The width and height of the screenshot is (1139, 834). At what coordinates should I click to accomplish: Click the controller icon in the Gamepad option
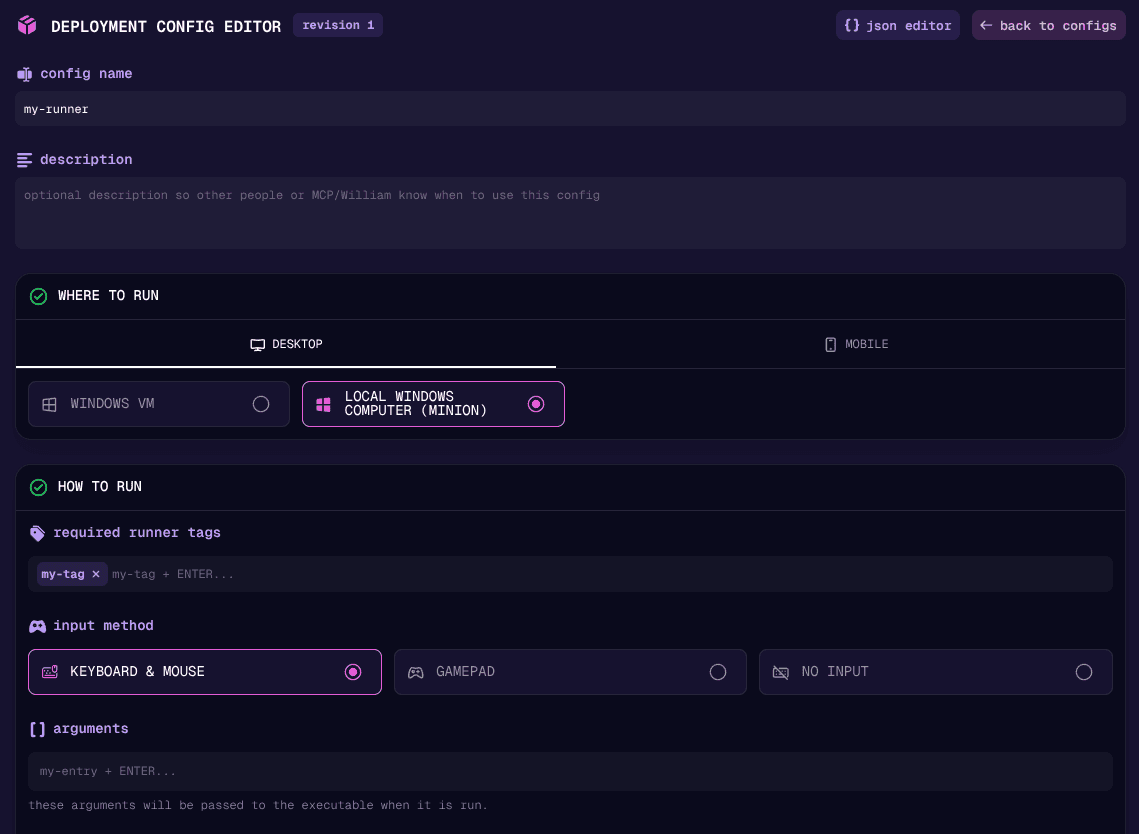pyautogui.click(x=416, y=672)
